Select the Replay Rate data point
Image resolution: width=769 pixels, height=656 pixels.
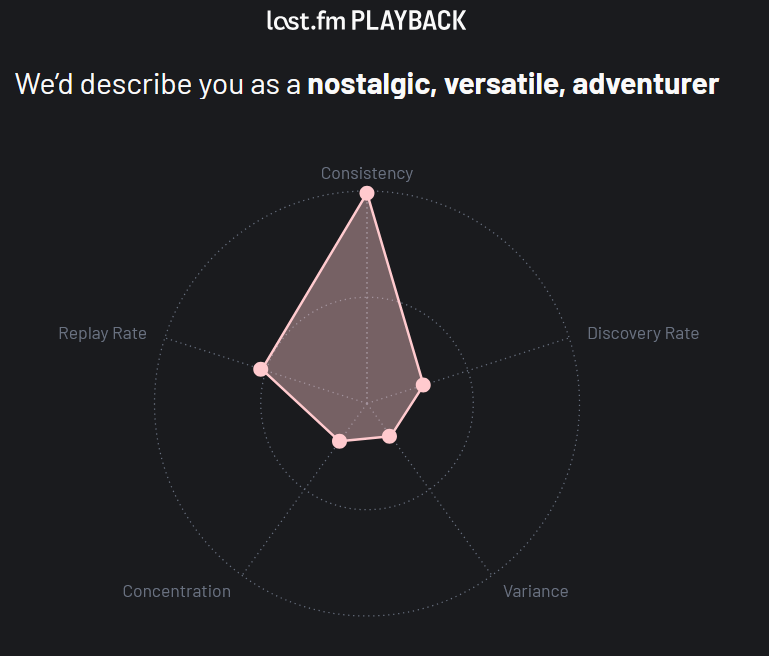coord(261,369)
